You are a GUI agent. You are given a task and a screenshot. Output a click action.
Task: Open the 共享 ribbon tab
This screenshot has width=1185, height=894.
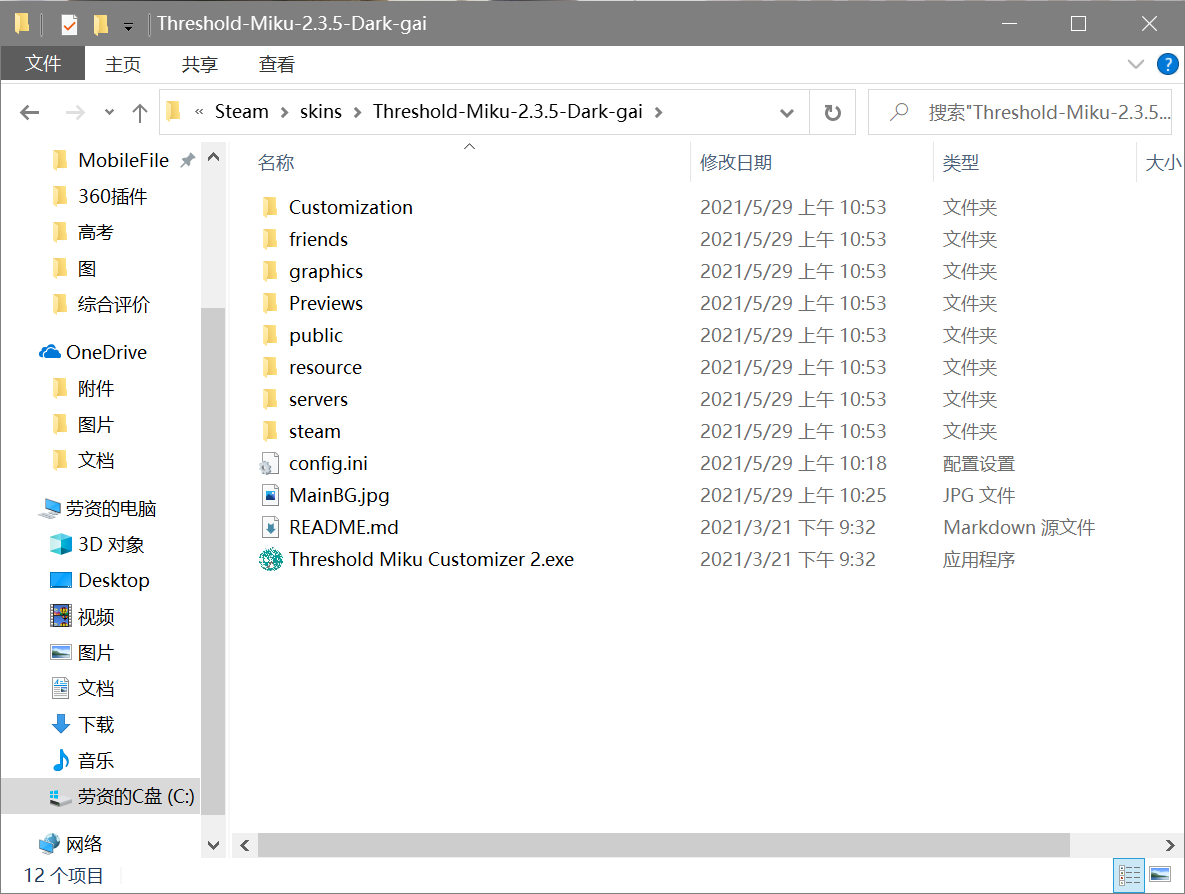[x=200, y=65]
